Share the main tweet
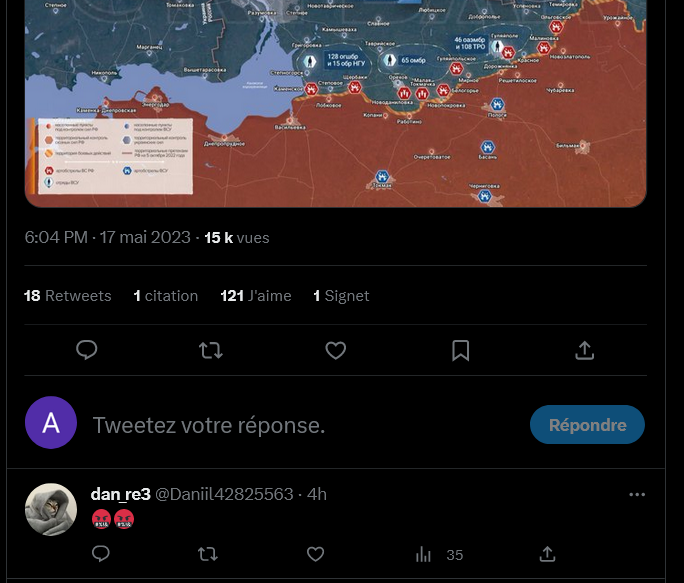 pos(585,350)
